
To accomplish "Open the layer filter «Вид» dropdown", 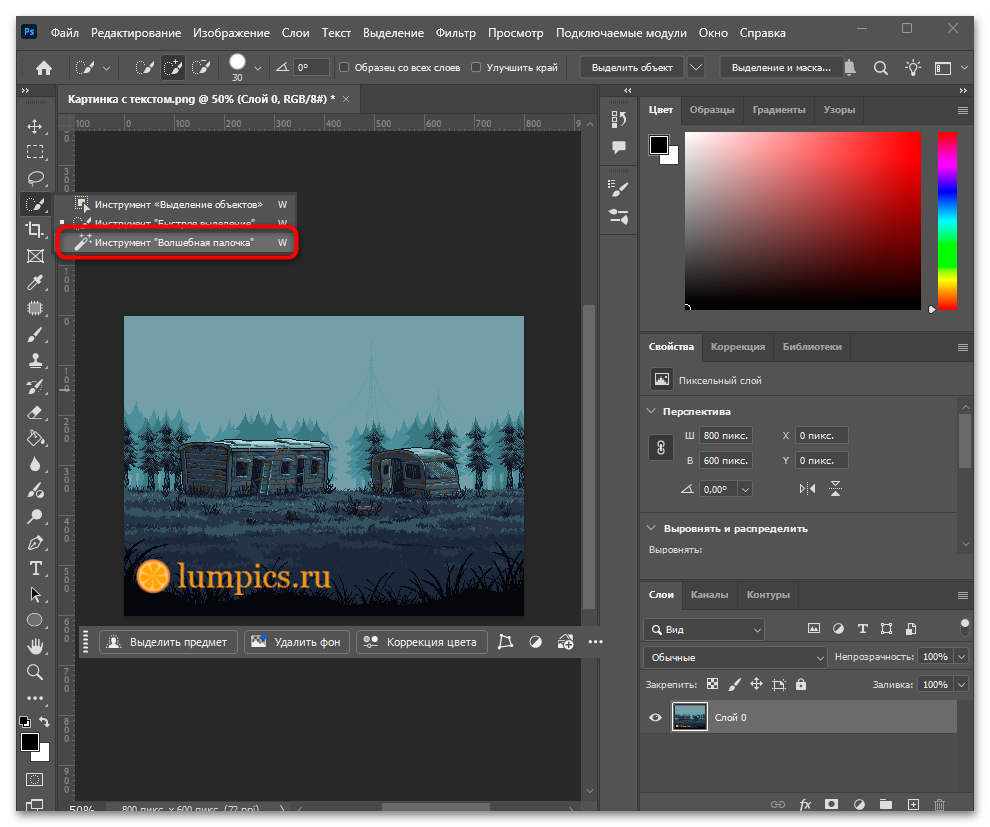I will [704, 629].
